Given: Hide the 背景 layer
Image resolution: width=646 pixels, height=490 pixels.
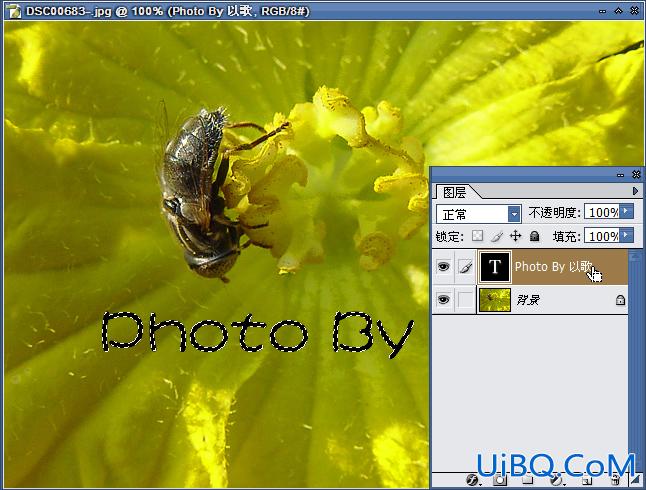Looking at the screenshot, I should 443,300.
